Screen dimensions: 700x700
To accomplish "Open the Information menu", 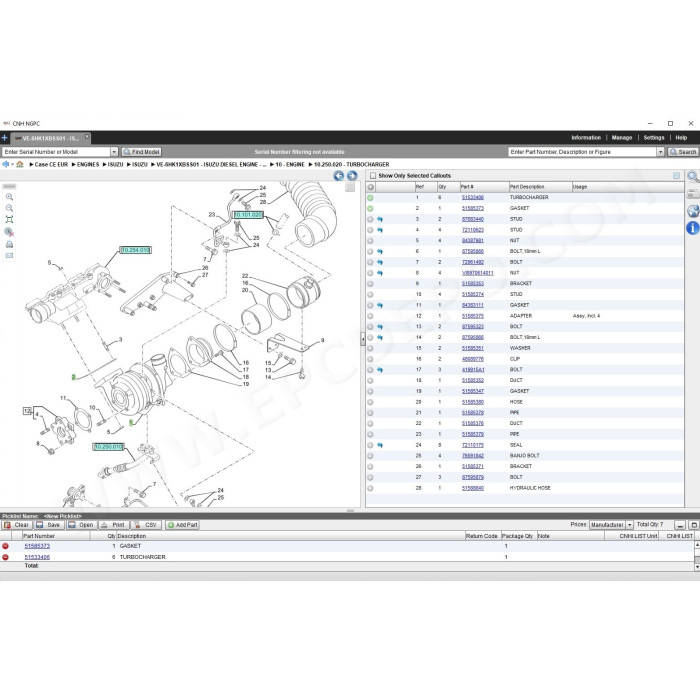I will click(x=586, y=138).
